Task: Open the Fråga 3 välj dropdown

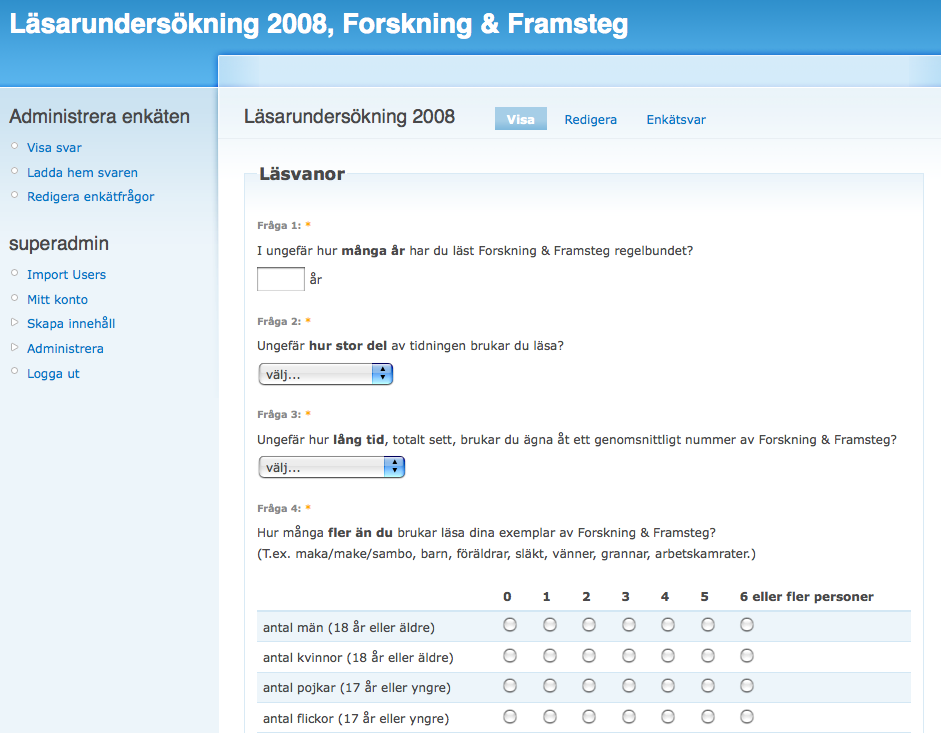Action: tap(331, 467)
